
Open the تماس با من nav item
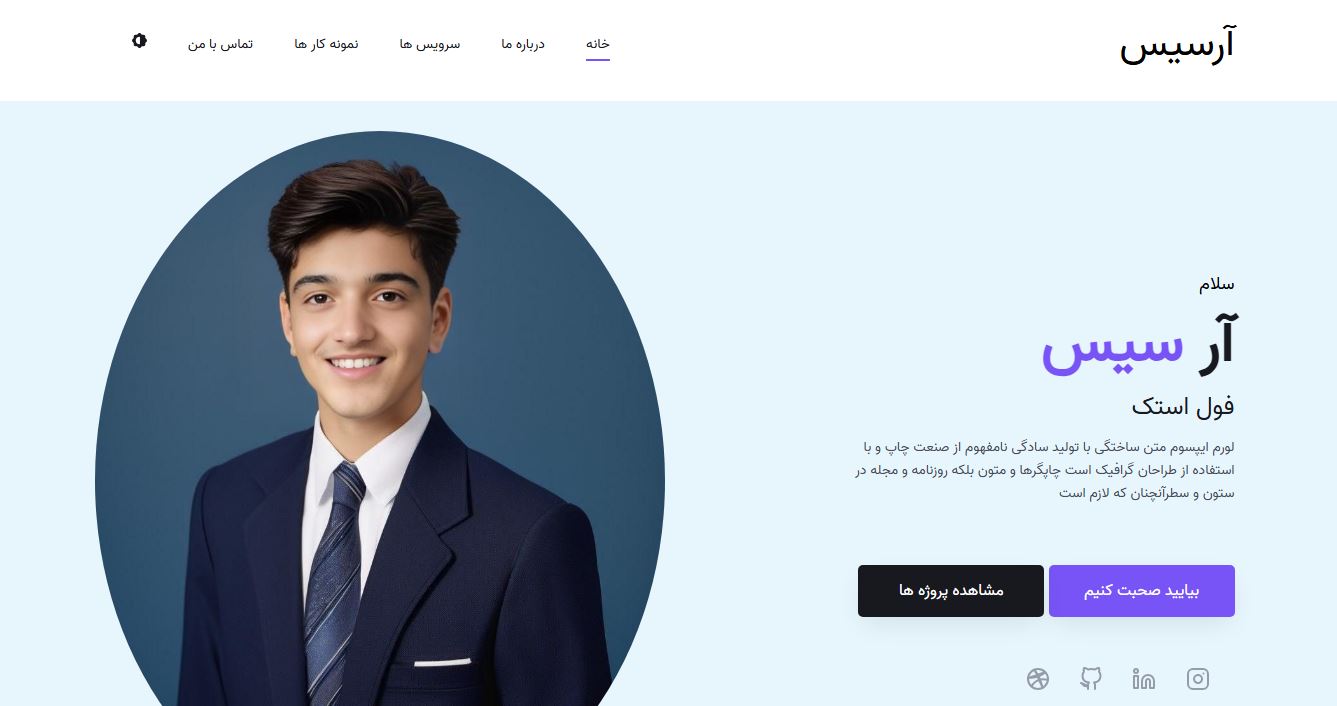click(x=220, y=44)
